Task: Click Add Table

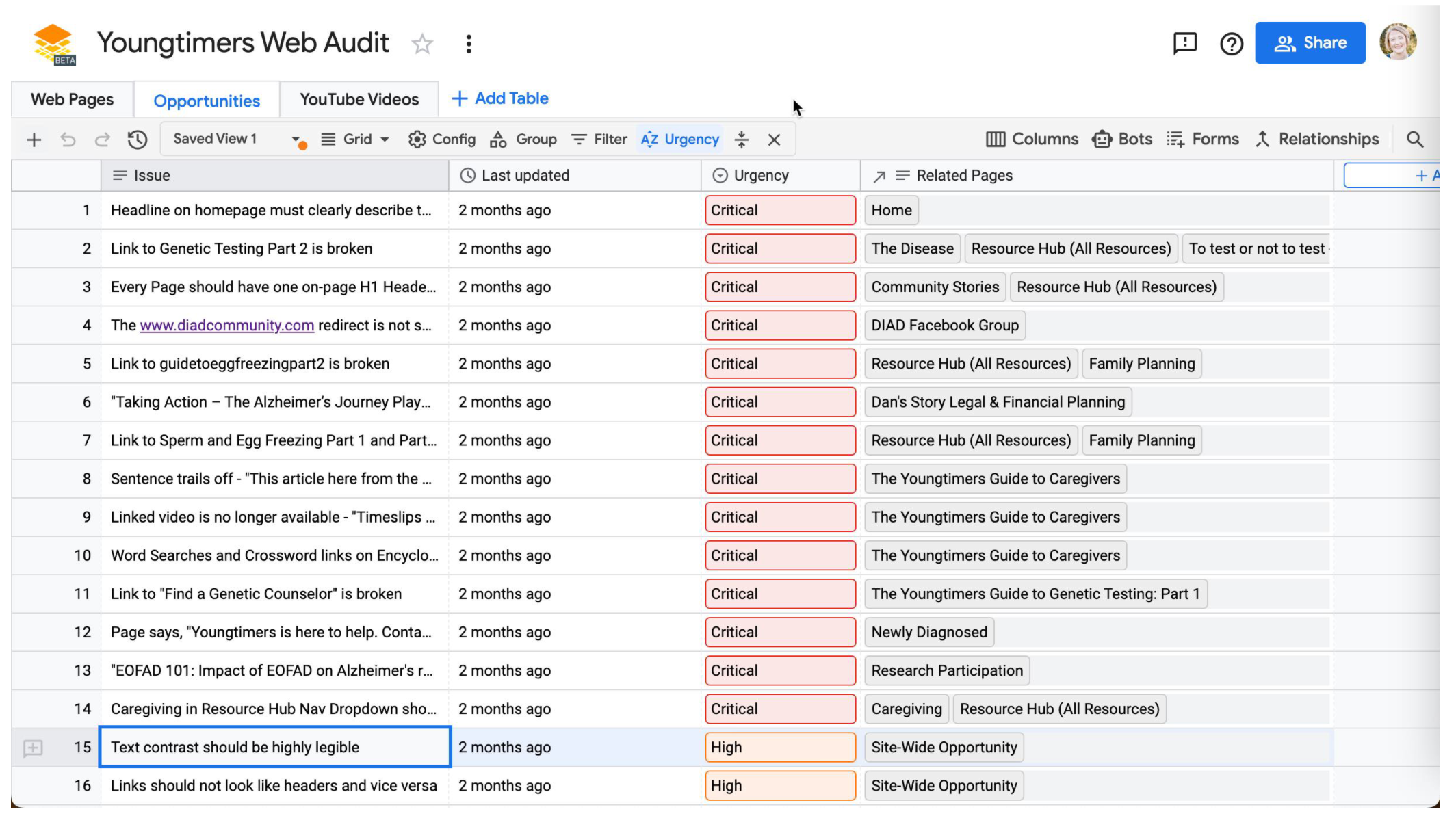Action: click(x=500, y=98)
